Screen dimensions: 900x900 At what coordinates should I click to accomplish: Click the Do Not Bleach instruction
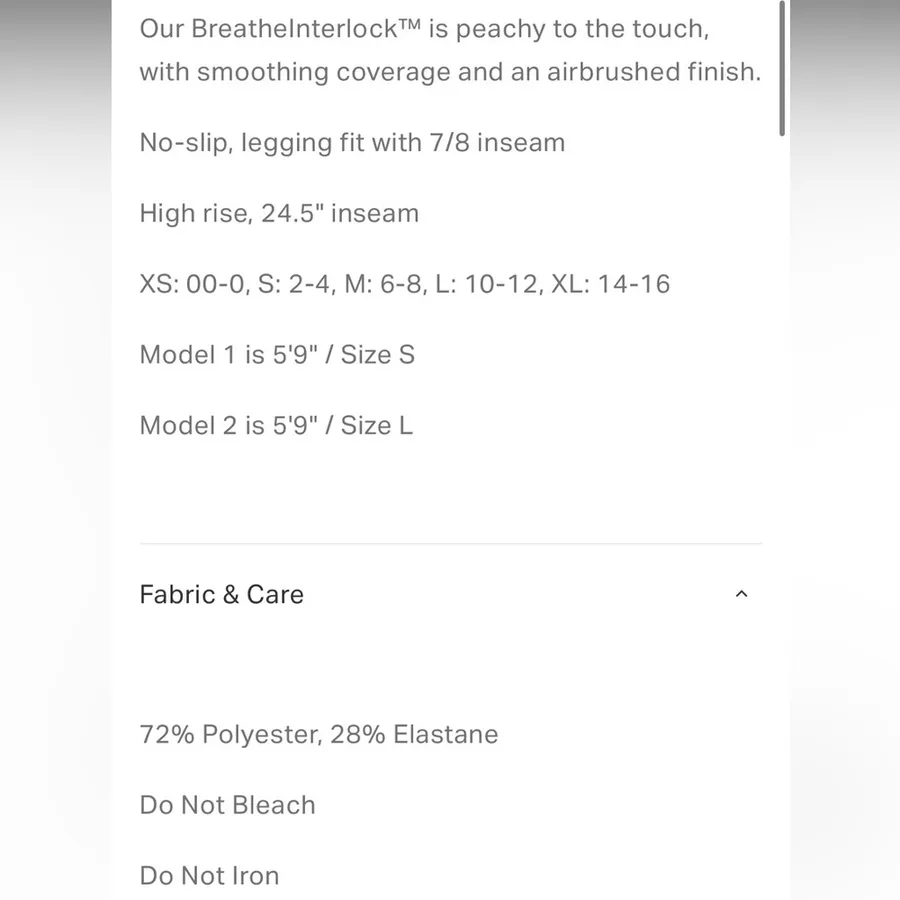point(227,805)
